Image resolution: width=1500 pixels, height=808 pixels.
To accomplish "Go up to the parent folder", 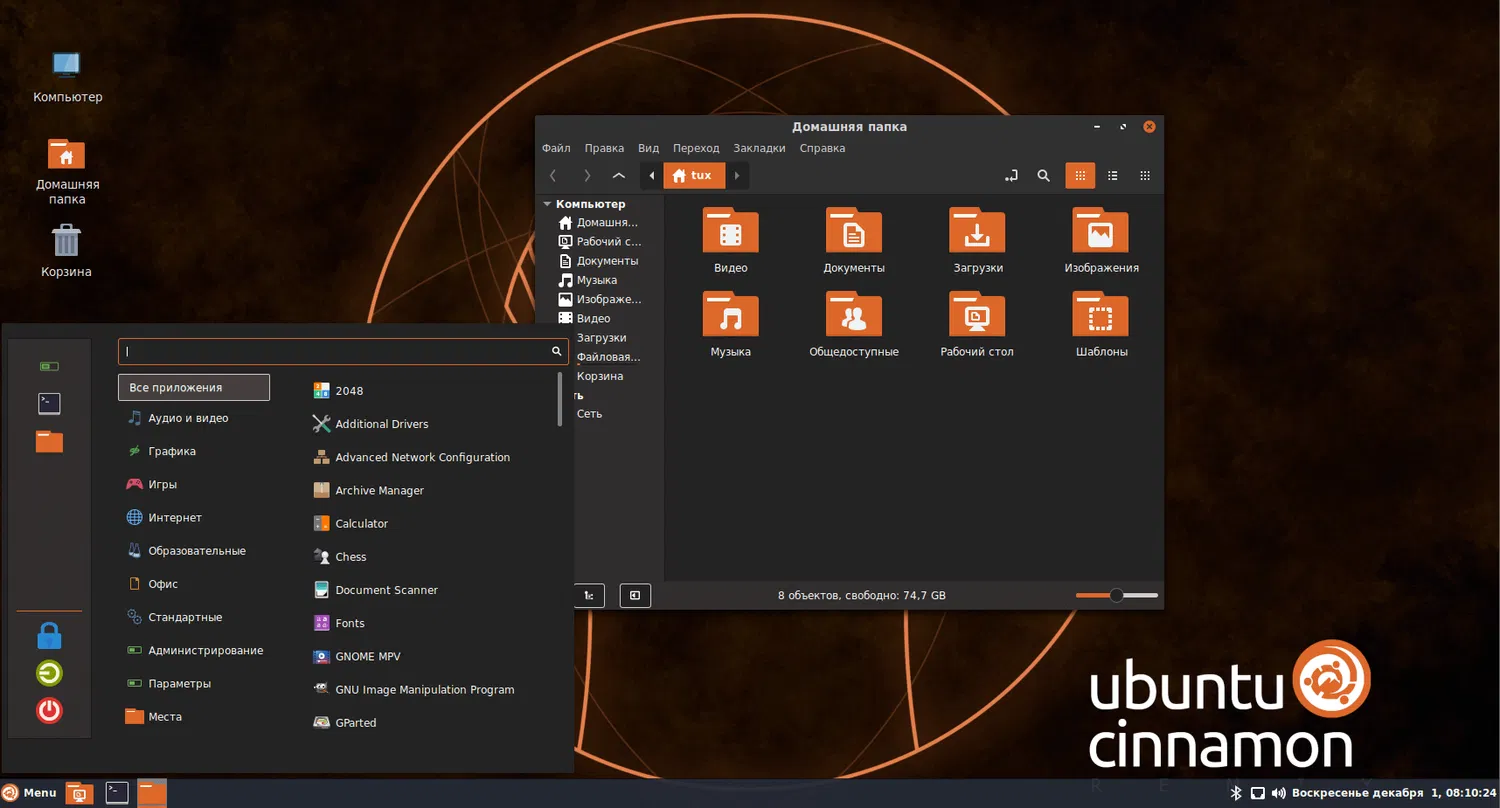I will click(x=618, y=176).
